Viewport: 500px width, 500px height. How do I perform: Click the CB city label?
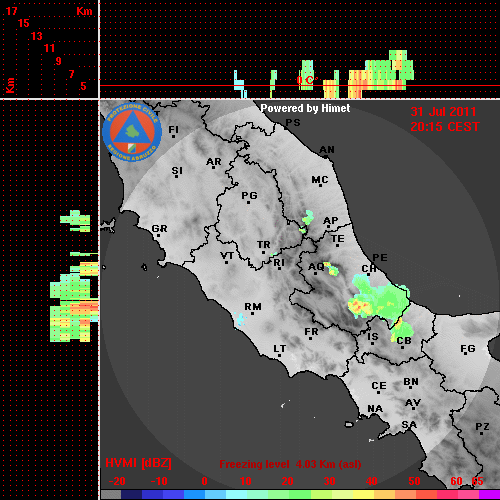click(x=404, y=341)
